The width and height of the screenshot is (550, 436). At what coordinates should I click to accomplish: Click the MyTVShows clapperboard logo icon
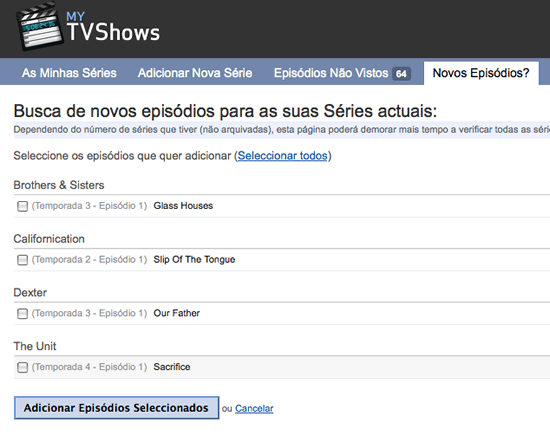(40, 27)
